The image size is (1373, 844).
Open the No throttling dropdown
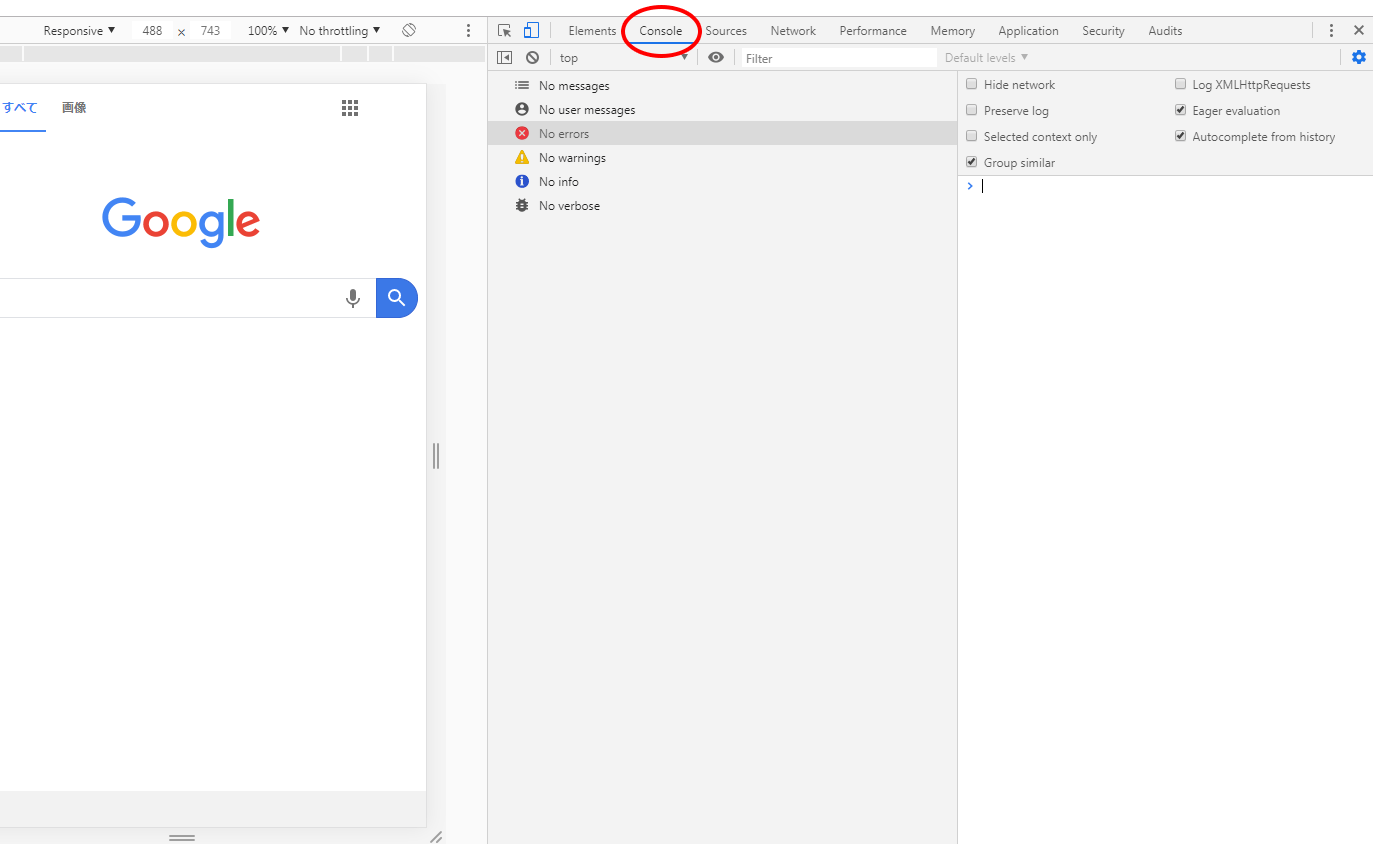pyautogui.click(x=340, y=31)
